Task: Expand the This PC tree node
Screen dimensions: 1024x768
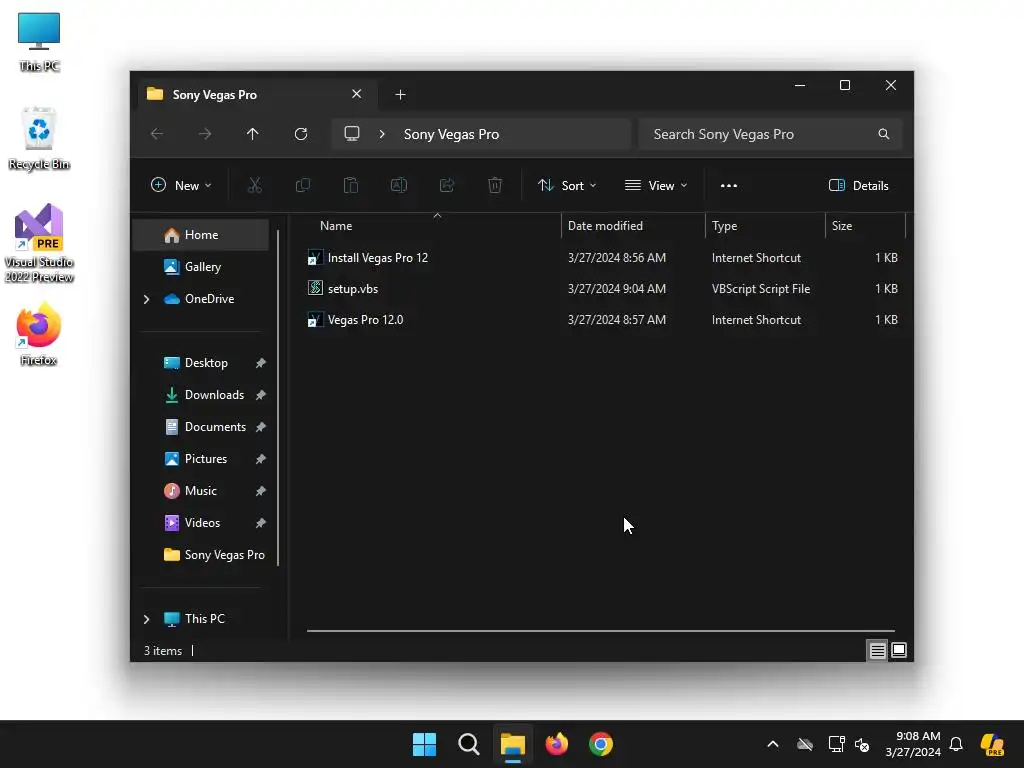Action: (146, 618)
